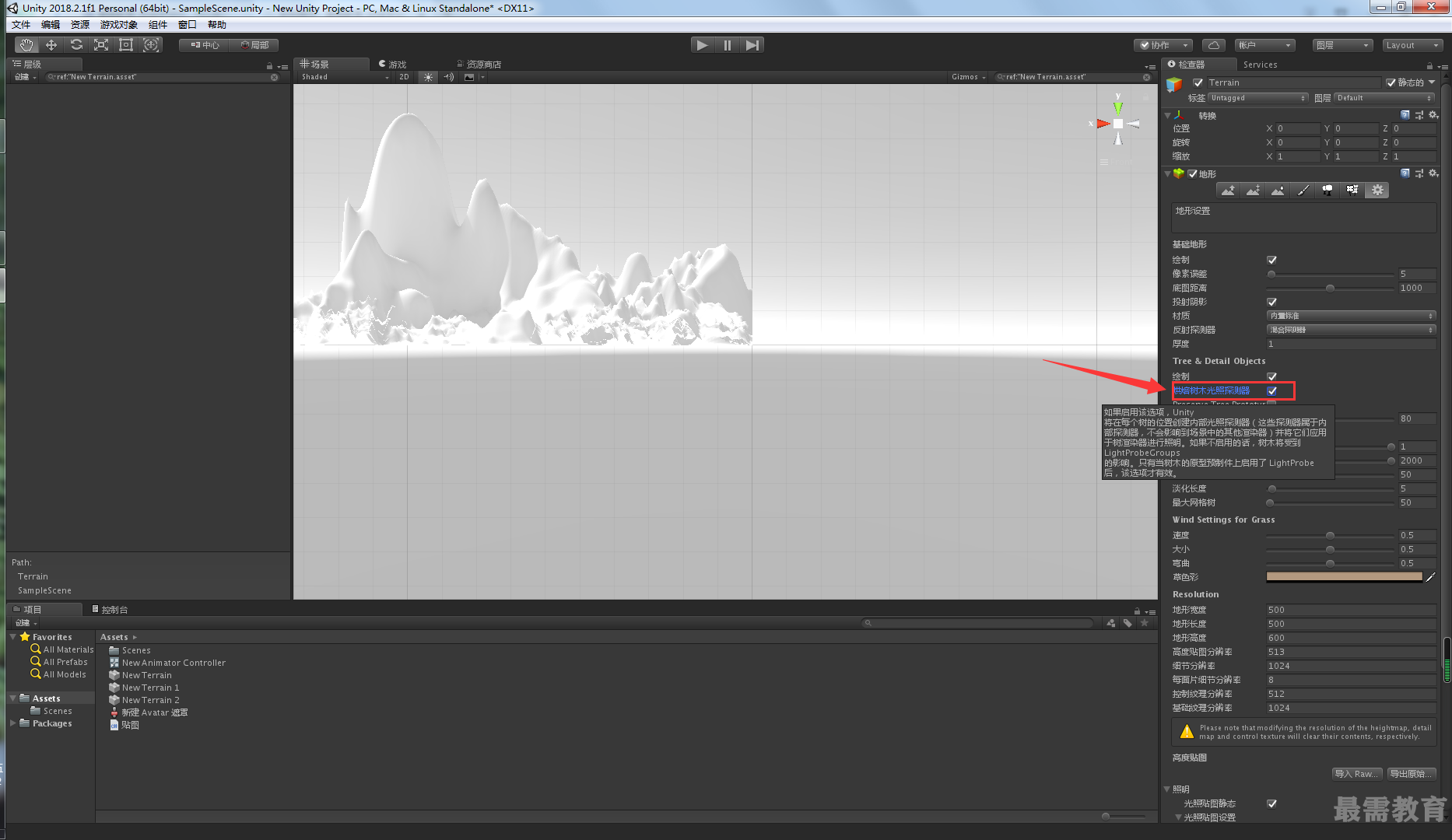
Task: Collapse the 转换 transform component
Action: point(1167,115)
